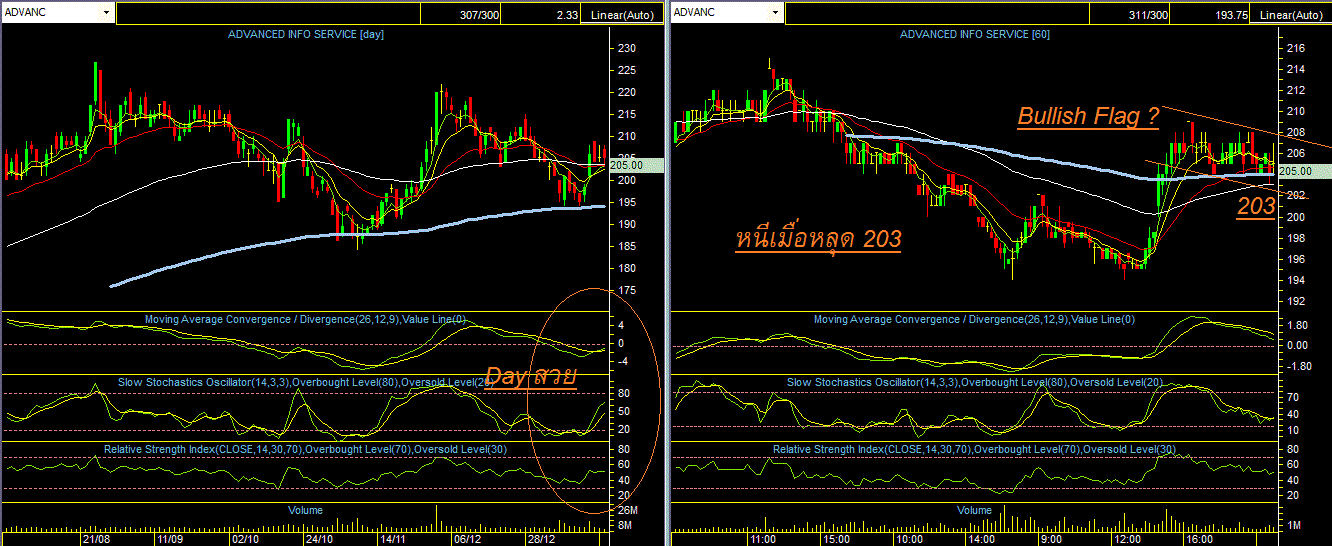
Task: Click the ADVANC symbol field in the 60-minute chart
Action: coord(718,12)
